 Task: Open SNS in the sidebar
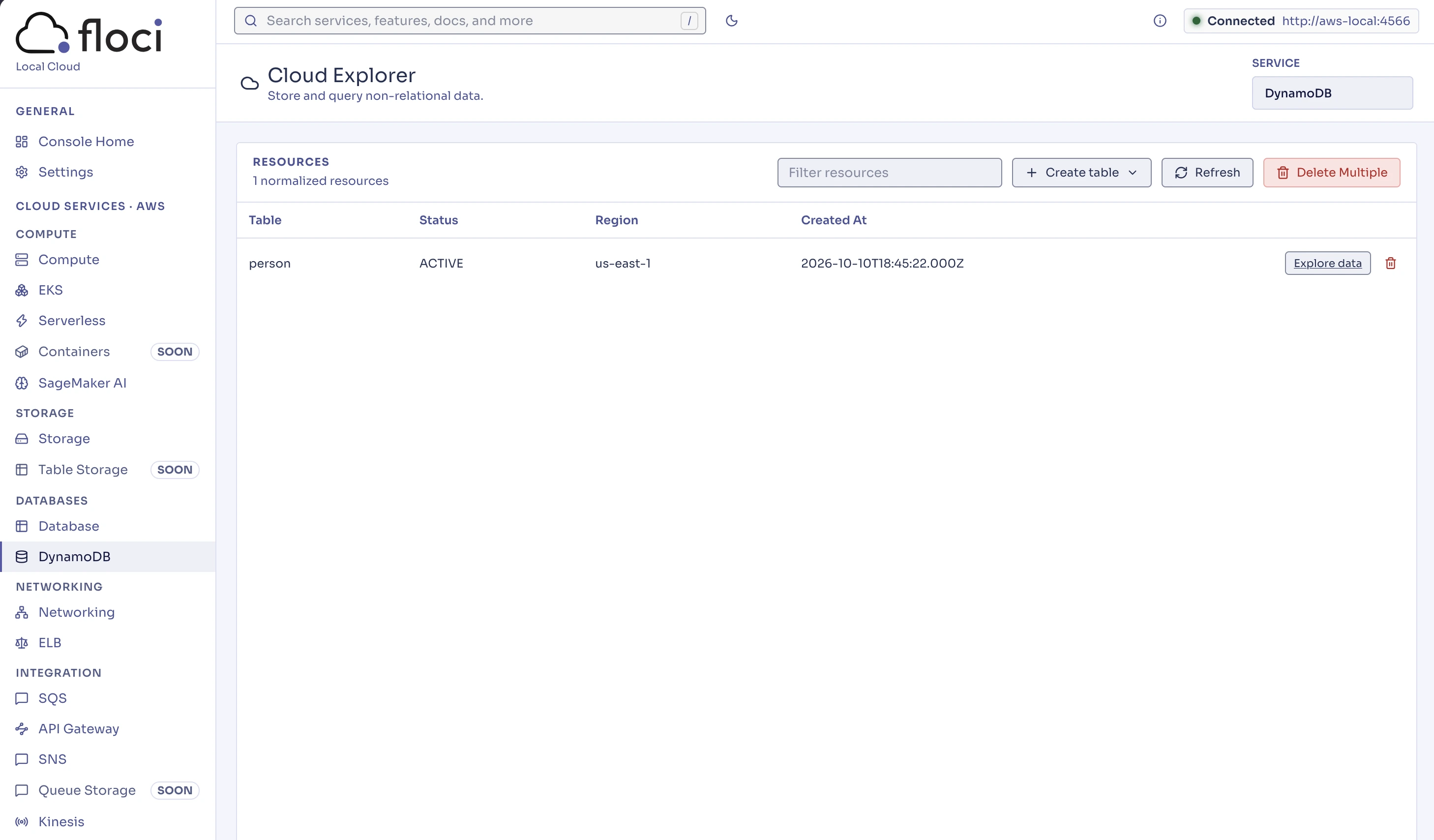pos(108,759)
